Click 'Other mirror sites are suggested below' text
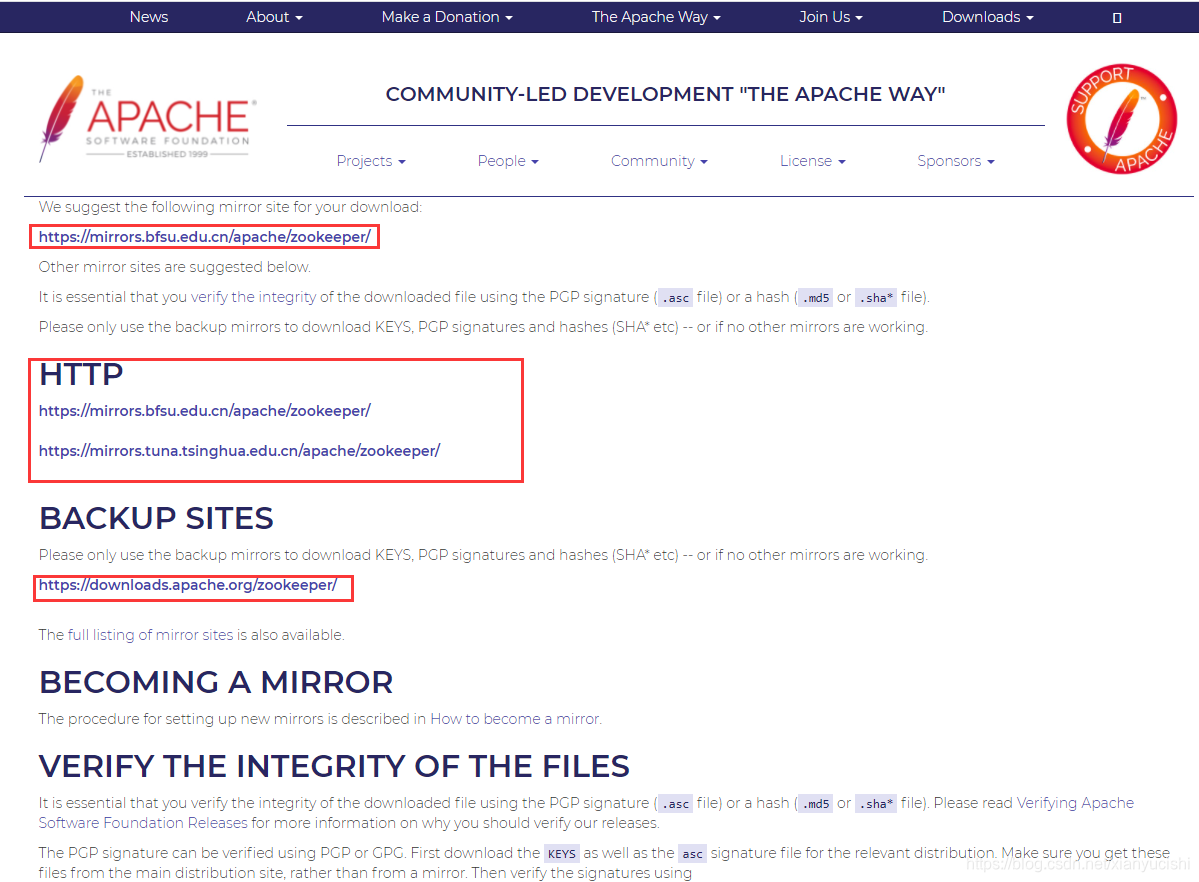 click(174, 267)
